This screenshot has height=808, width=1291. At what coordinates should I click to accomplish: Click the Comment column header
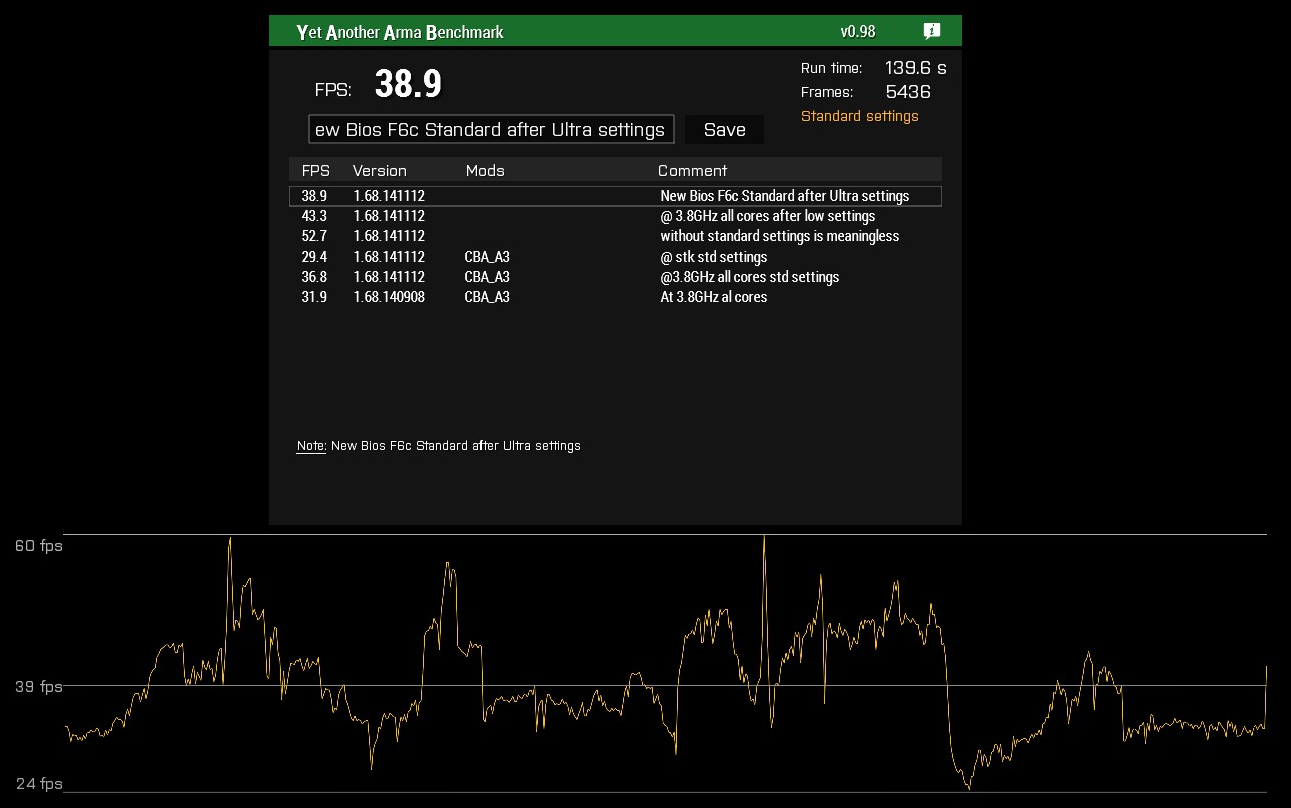(693, 171)
